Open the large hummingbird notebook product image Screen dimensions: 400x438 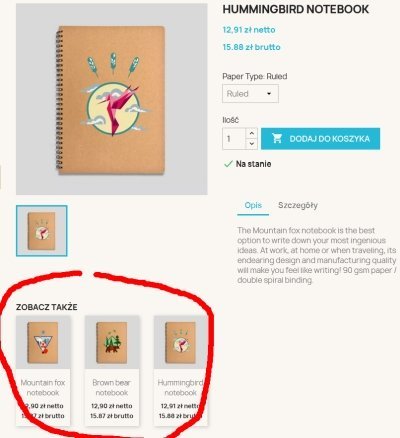(112, 99)
